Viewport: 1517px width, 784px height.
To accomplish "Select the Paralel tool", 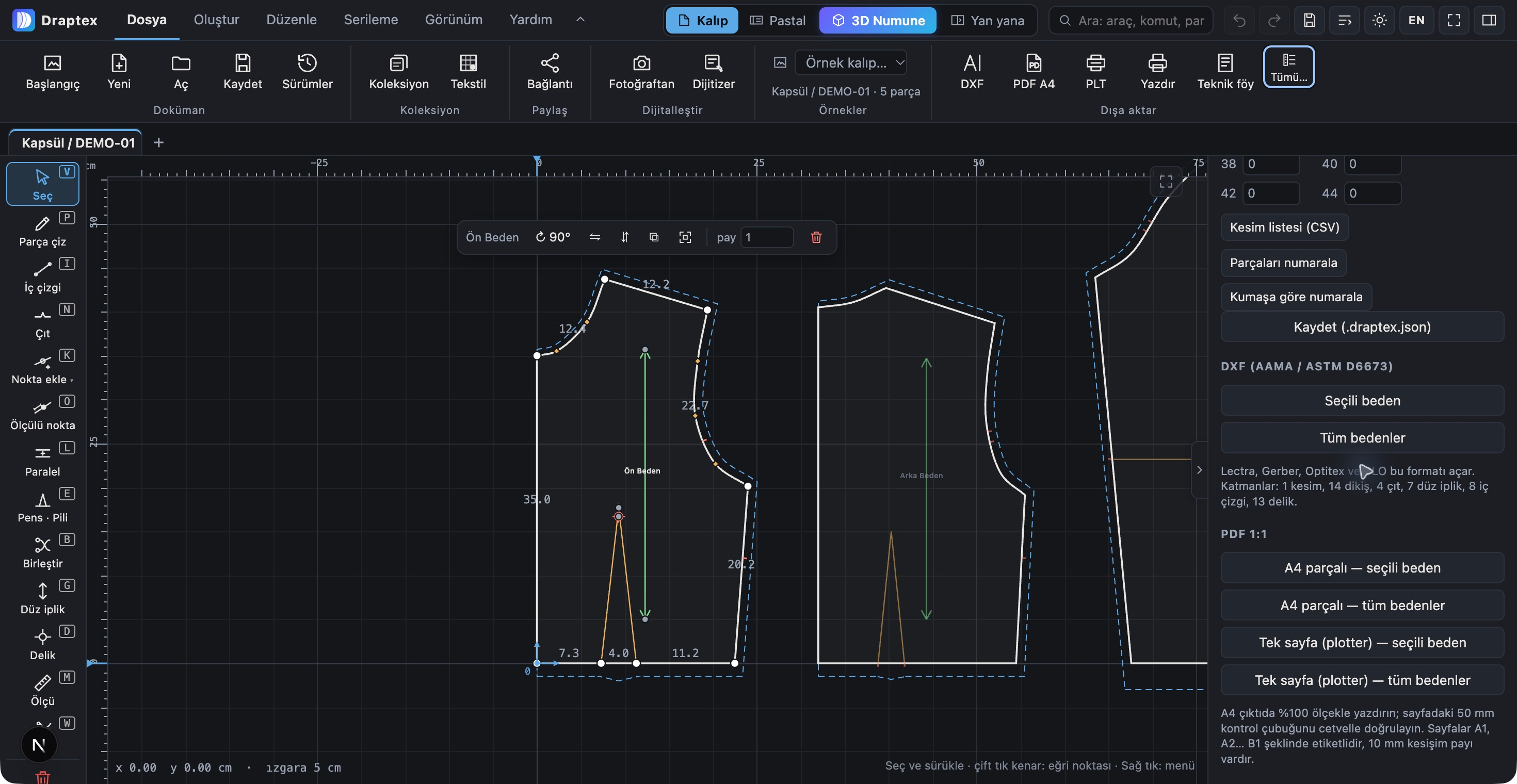I will click(x=42, y=460).
